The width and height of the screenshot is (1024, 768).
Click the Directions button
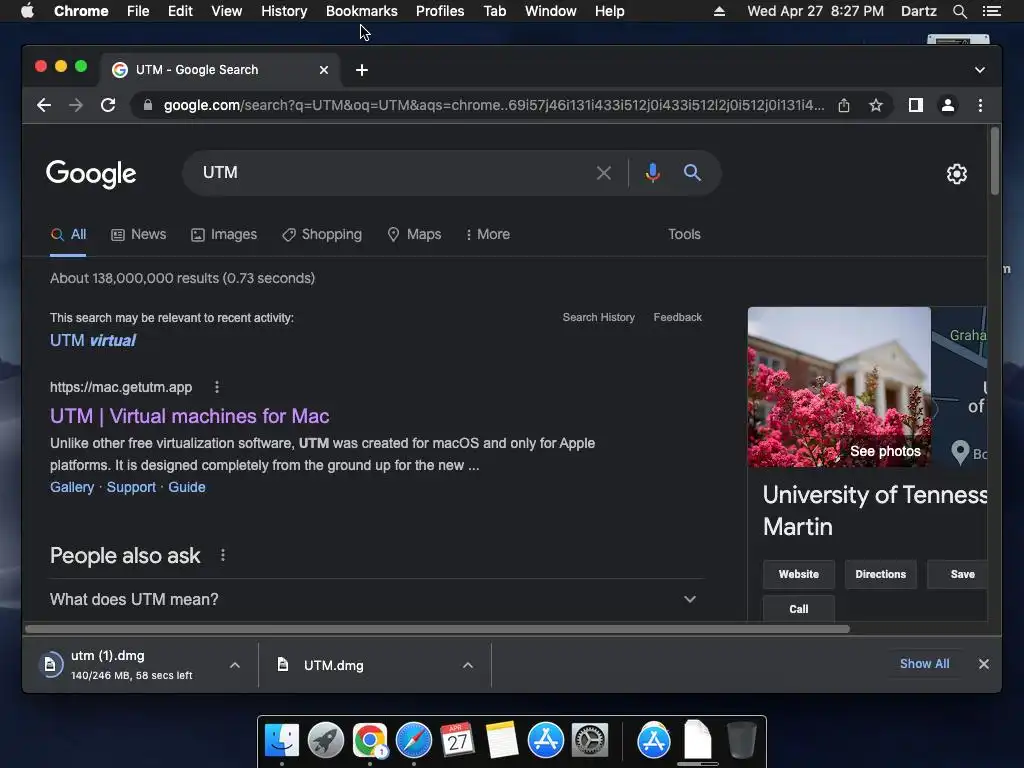880,574
